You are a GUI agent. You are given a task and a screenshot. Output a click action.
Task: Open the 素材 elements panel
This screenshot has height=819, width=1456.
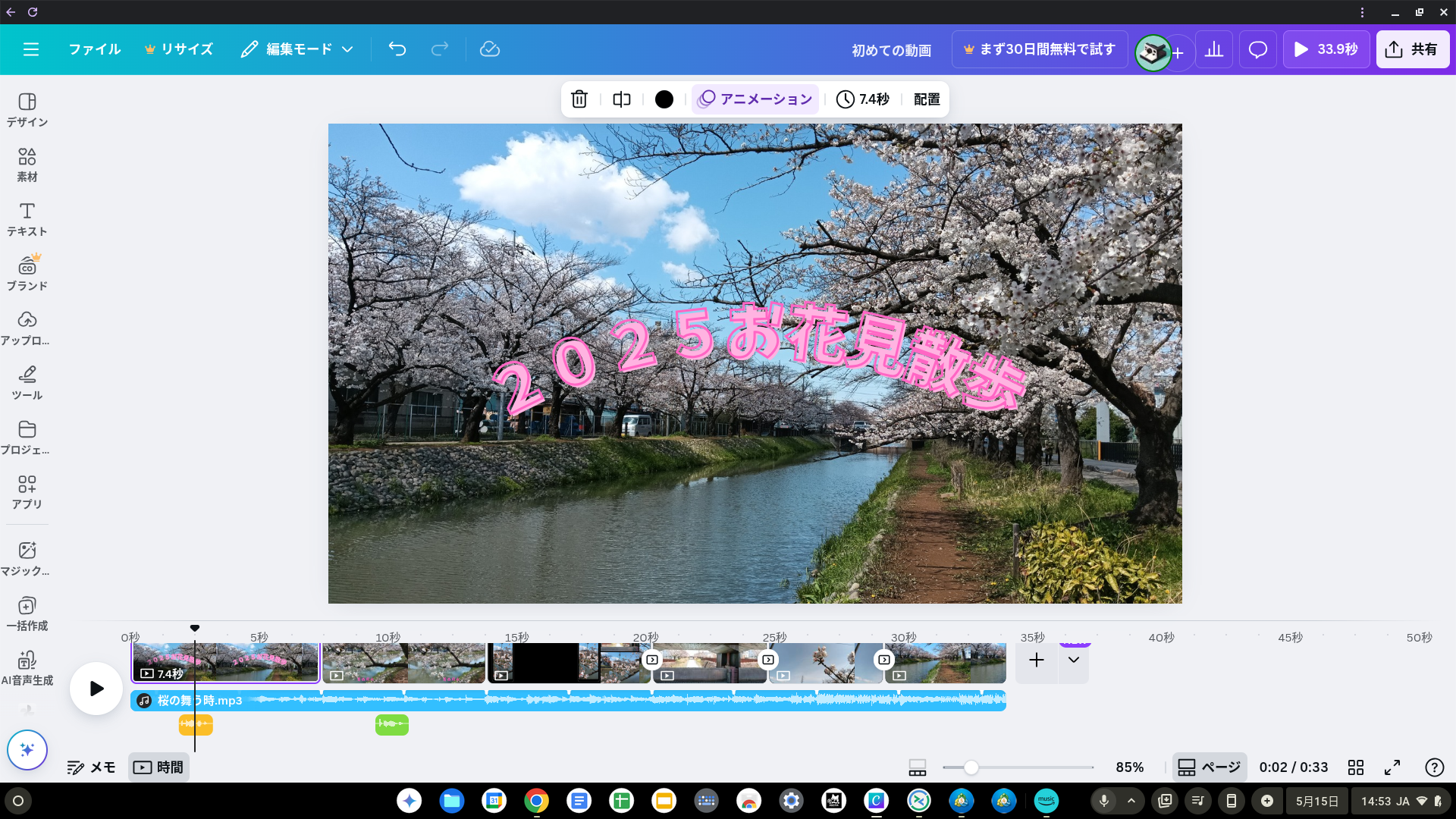tap(27, 165)
